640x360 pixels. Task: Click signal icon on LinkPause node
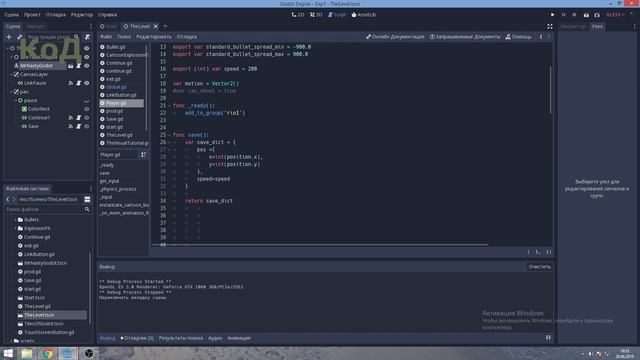click(71, 83)
